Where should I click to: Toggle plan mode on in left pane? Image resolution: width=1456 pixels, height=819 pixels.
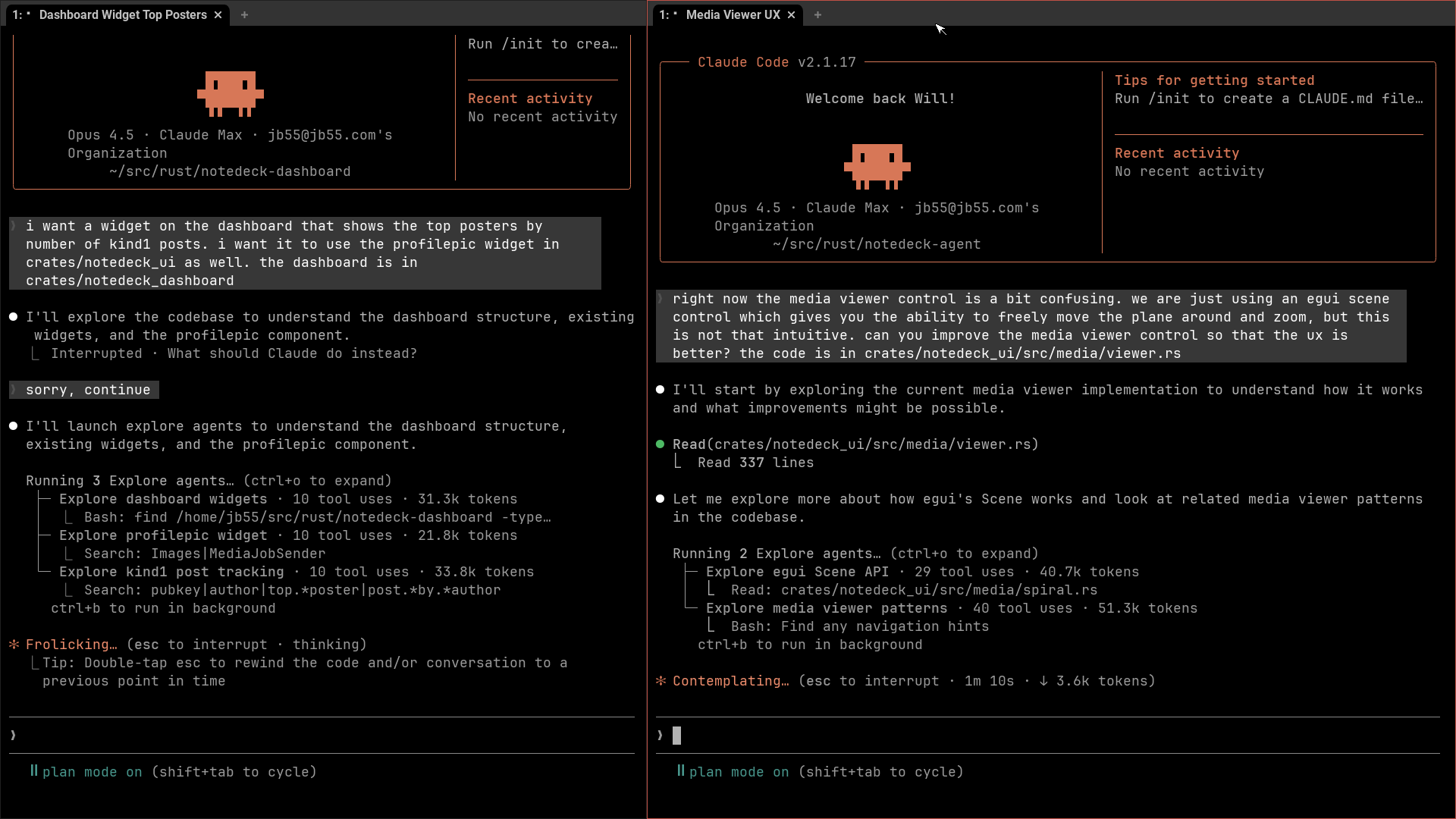pos(92,772)
